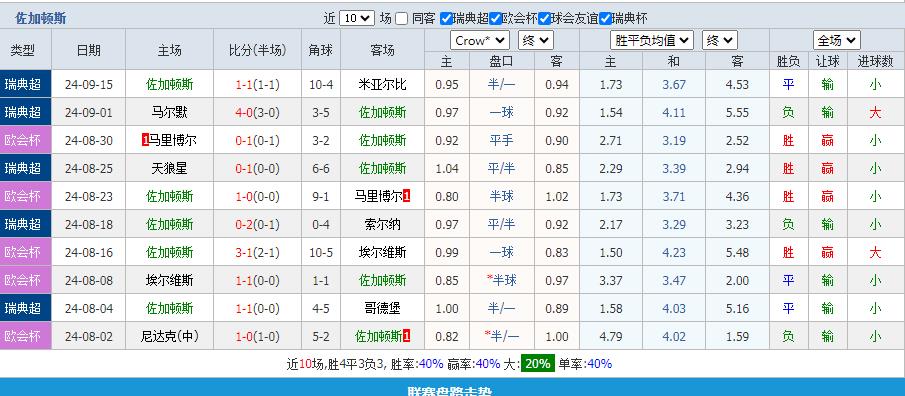The image size is (905, 396).
Task: Click home odds 3.37
Action: [x=611, y=281]
